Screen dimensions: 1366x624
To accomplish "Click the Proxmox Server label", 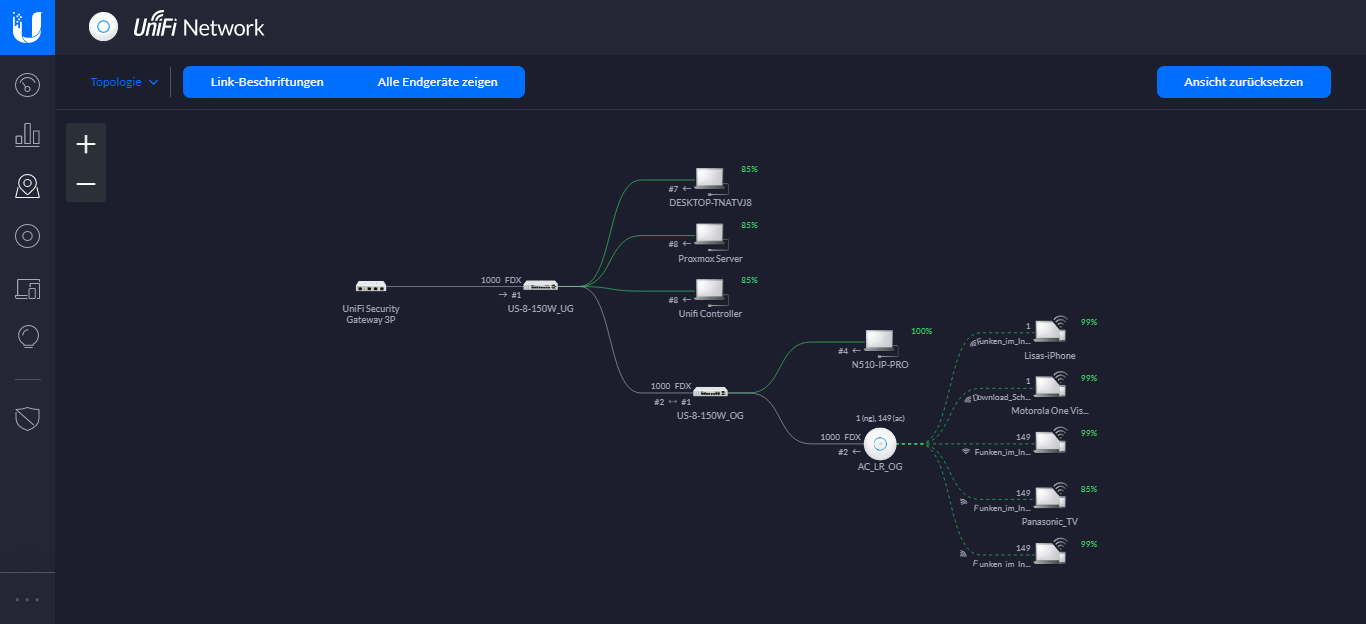I will pyautogui.click(x=710, y=259).
